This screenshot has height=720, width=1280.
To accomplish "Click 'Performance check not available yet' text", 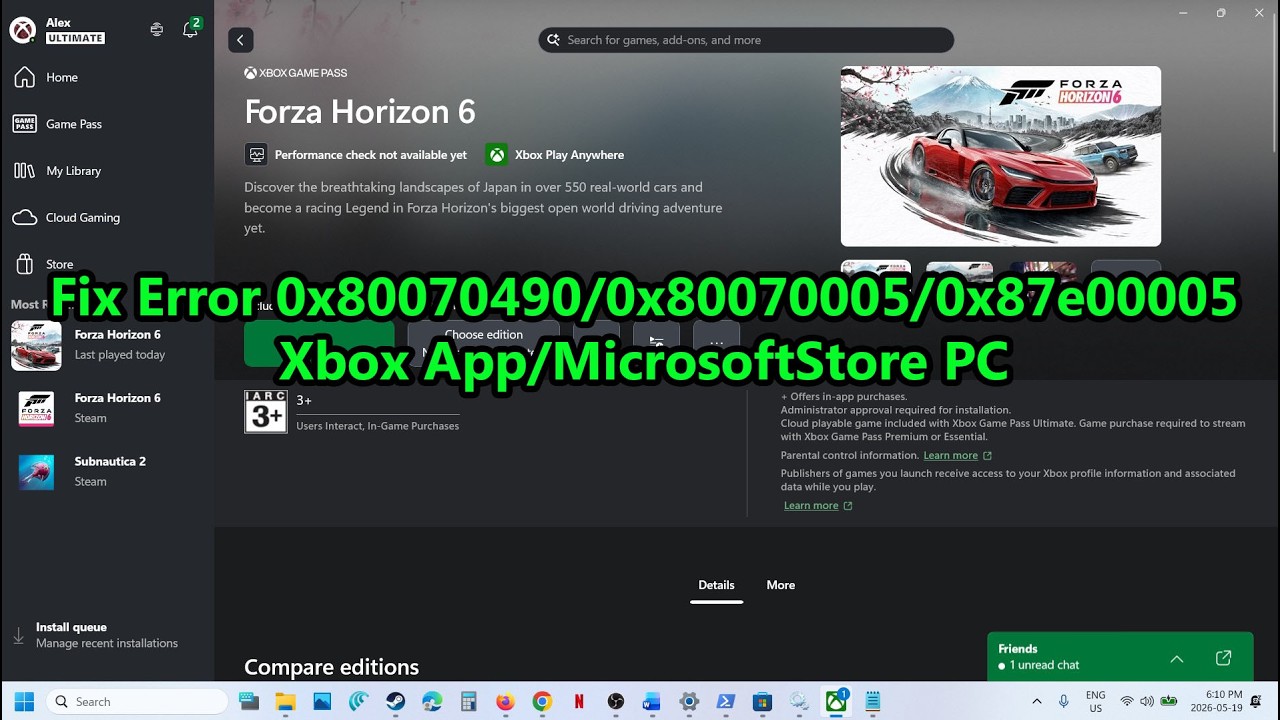I will pos(371,155).
